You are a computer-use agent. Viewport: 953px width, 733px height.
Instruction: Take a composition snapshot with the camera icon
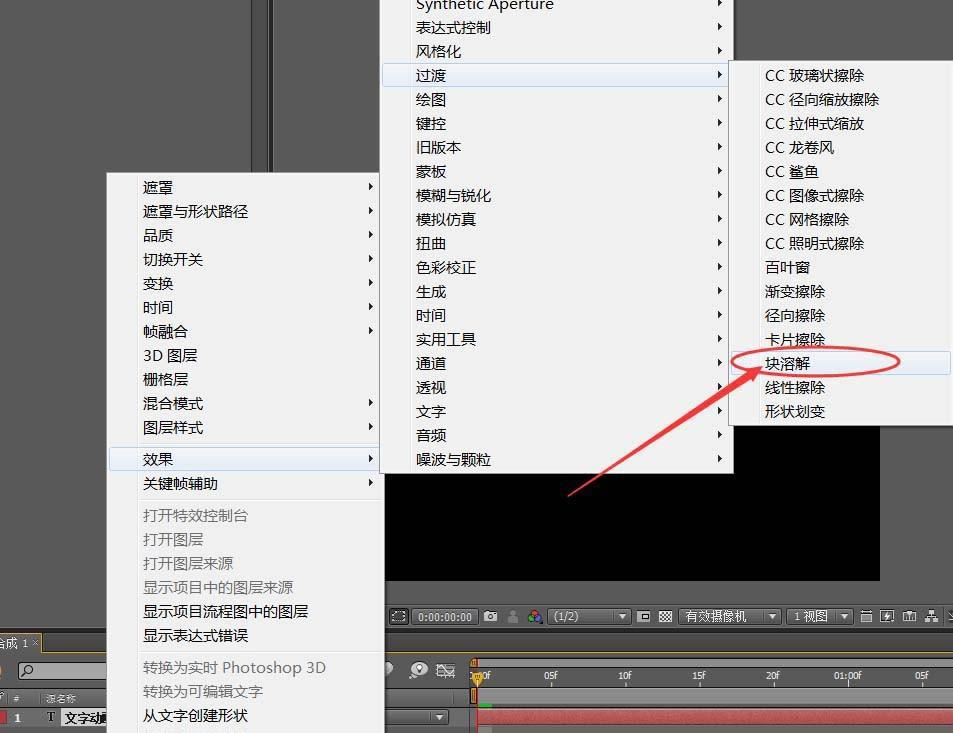point(490,617)
